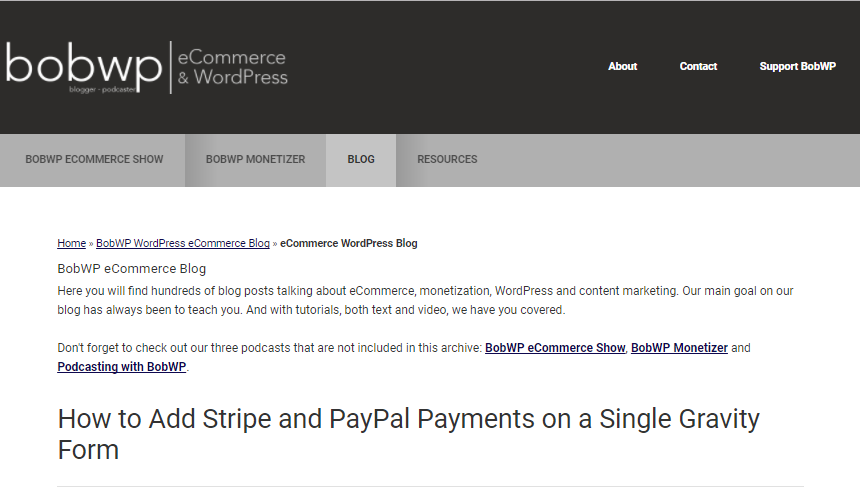Click the eCommerce WordPress Blog breadcrumb text
This screenshot has height=494, width=860.
pos(349,243)
